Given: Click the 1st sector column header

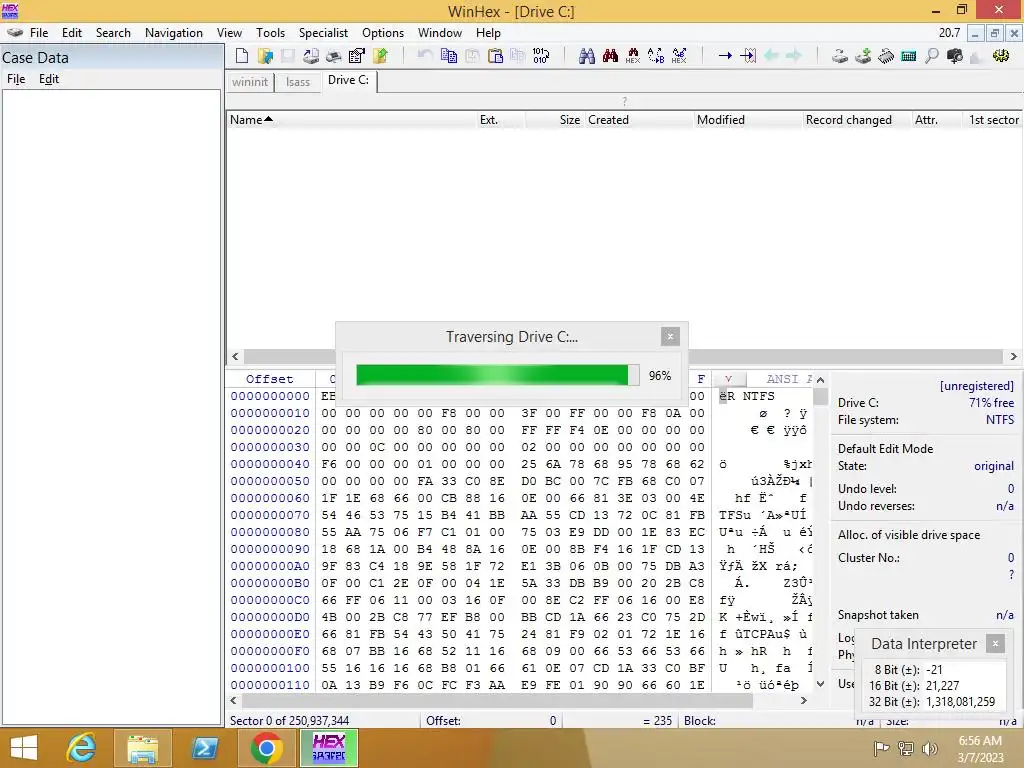Looking at the screenshot, I should pos(993,120).
